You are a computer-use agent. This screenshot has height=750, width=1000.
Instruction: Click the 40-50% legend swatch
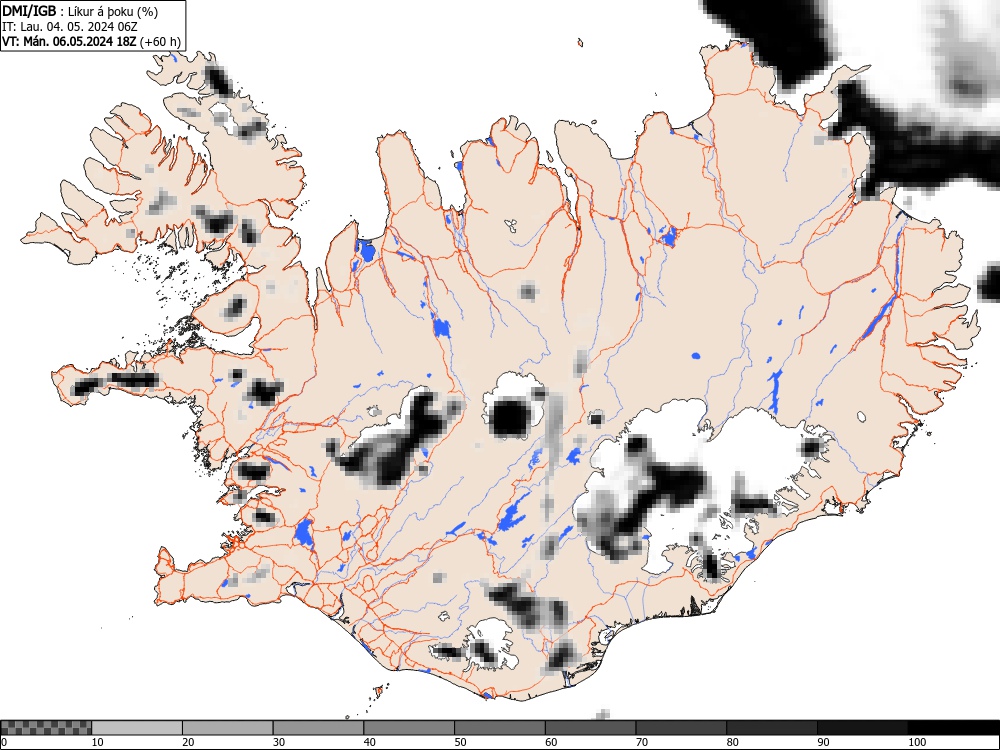(x=409, y=728)
